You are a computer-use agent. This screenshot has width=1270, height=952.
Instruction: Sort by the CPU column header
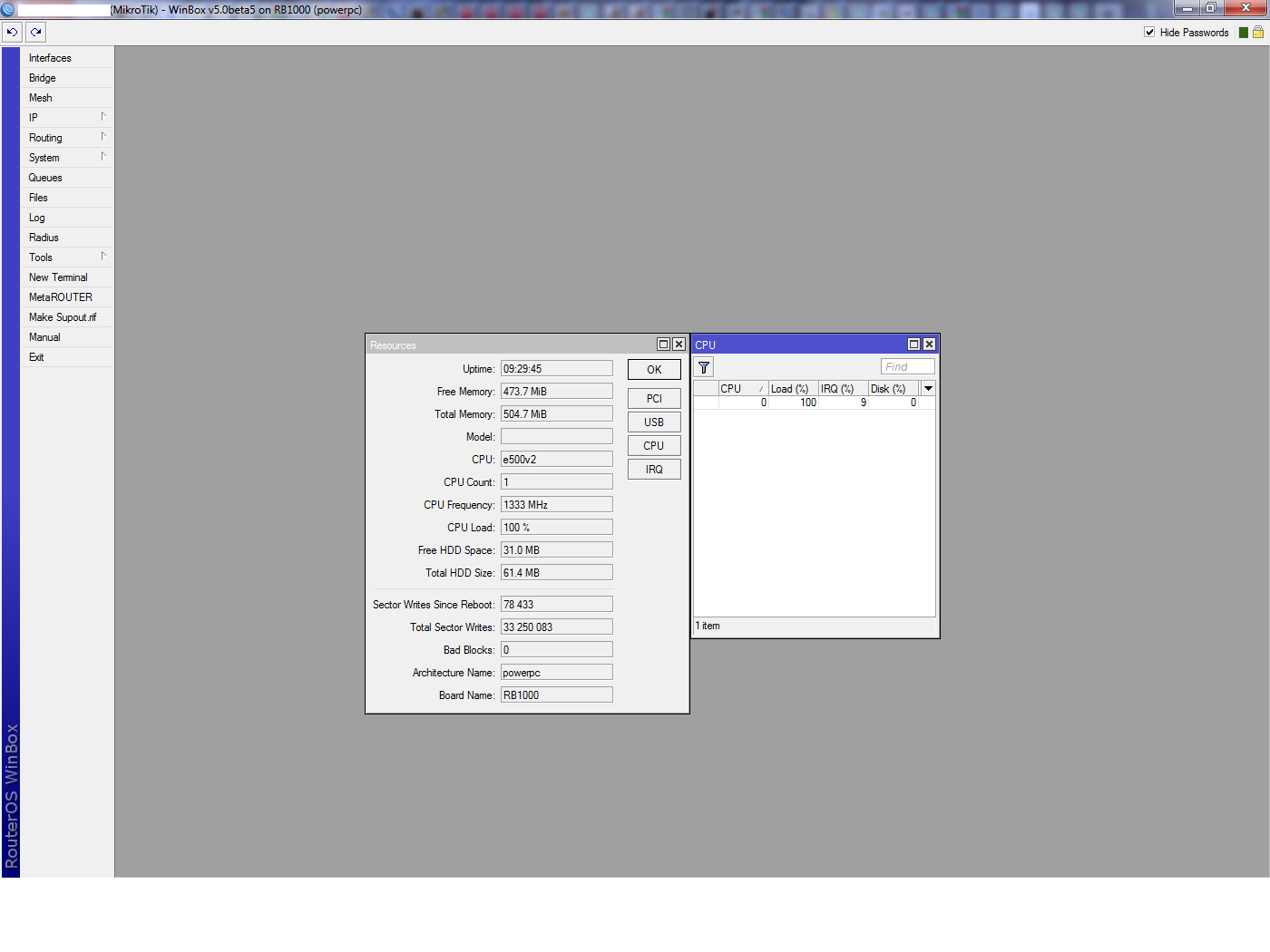pyautogui.click(x=744, y=389)
